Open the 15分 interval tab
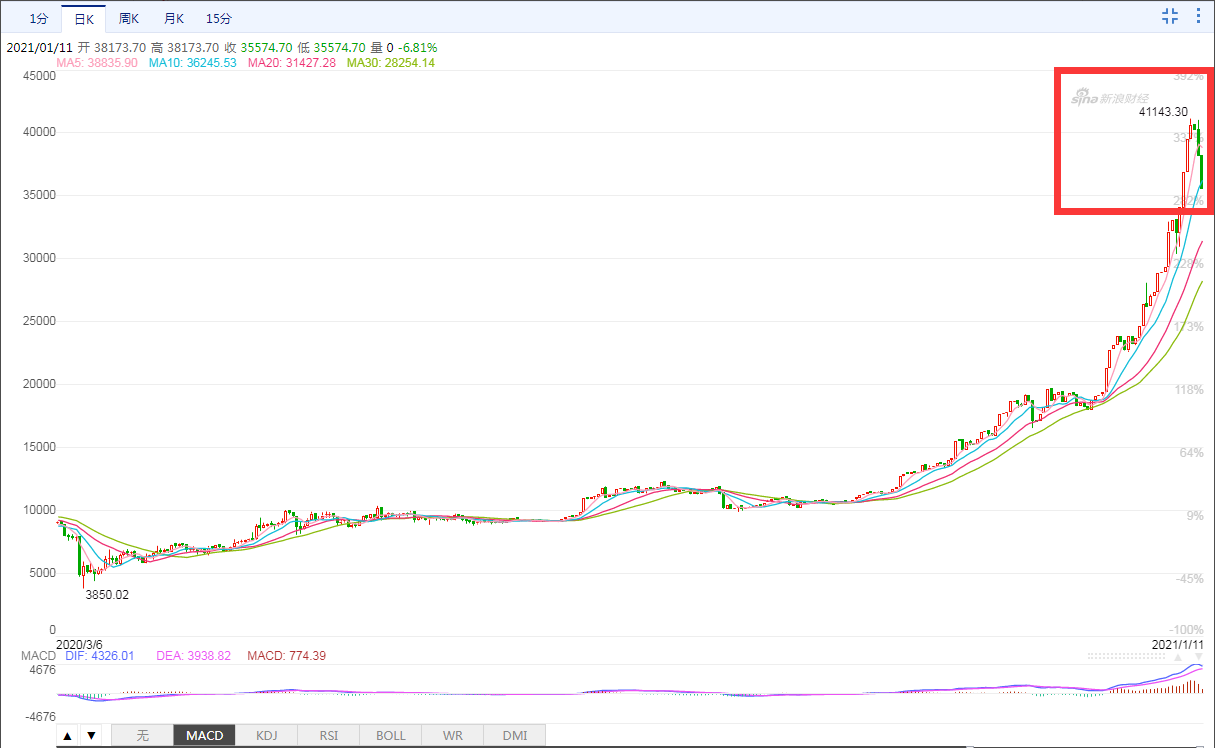1215x748 pixels. click(x=219, y=18)
